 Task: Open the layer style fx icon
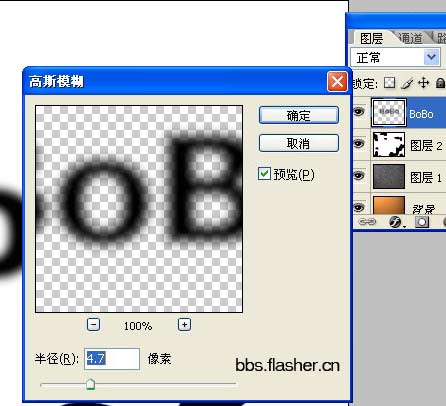(x=396, y=222)
